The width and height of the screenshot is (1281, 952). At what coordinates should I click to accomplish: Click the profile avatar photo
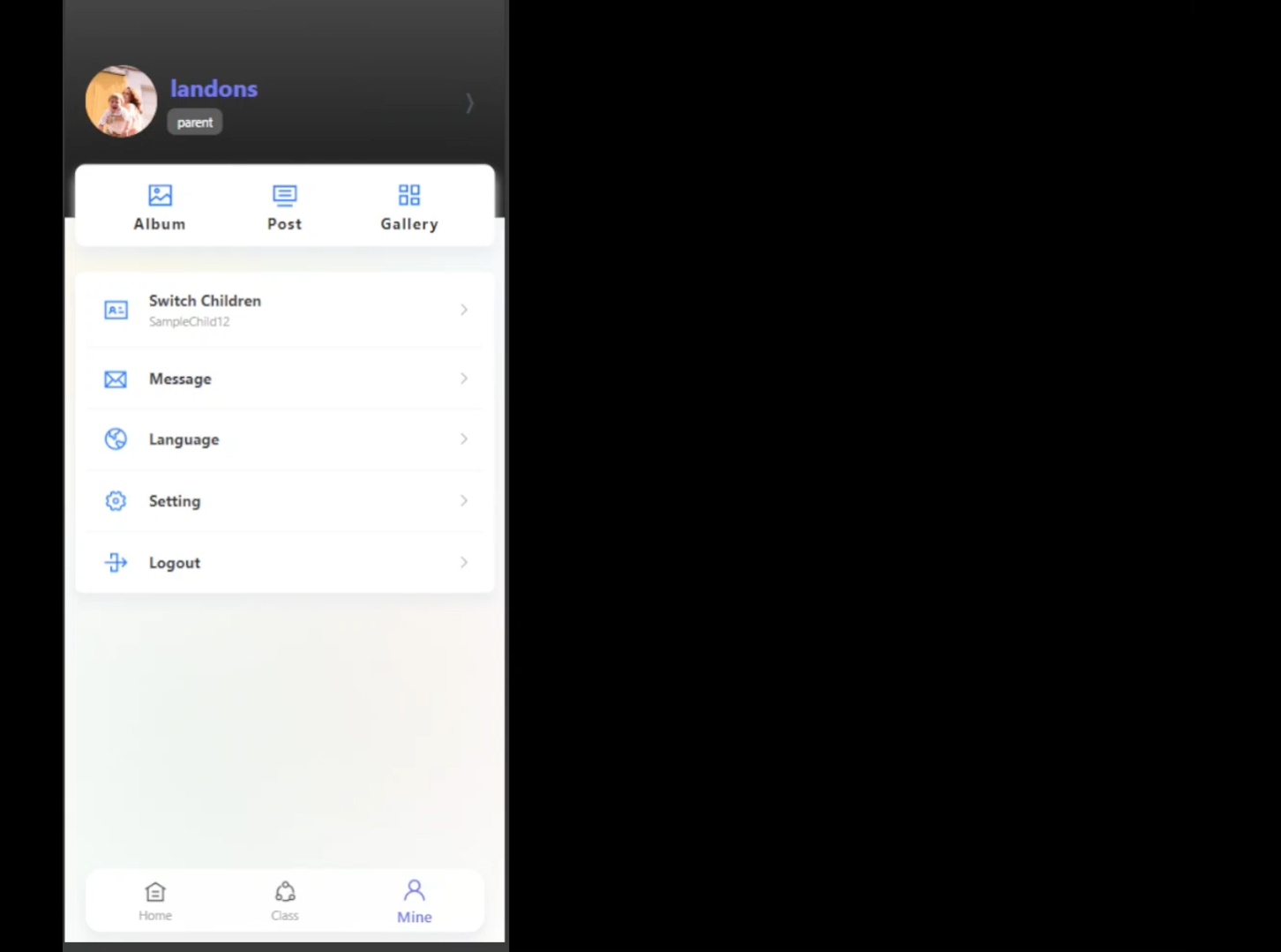click(x=121, y=101)
